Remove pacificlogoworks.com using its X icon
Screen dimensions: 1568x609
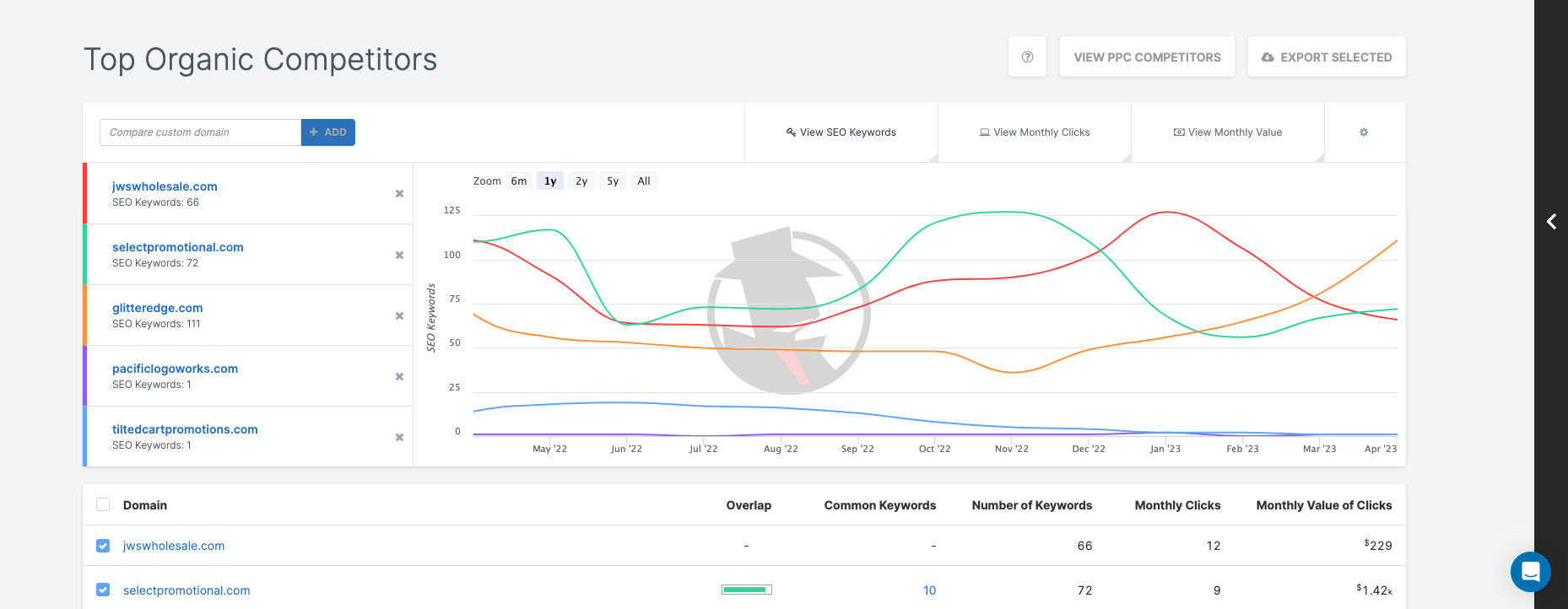pyautogui.click(x=399, y=376)
